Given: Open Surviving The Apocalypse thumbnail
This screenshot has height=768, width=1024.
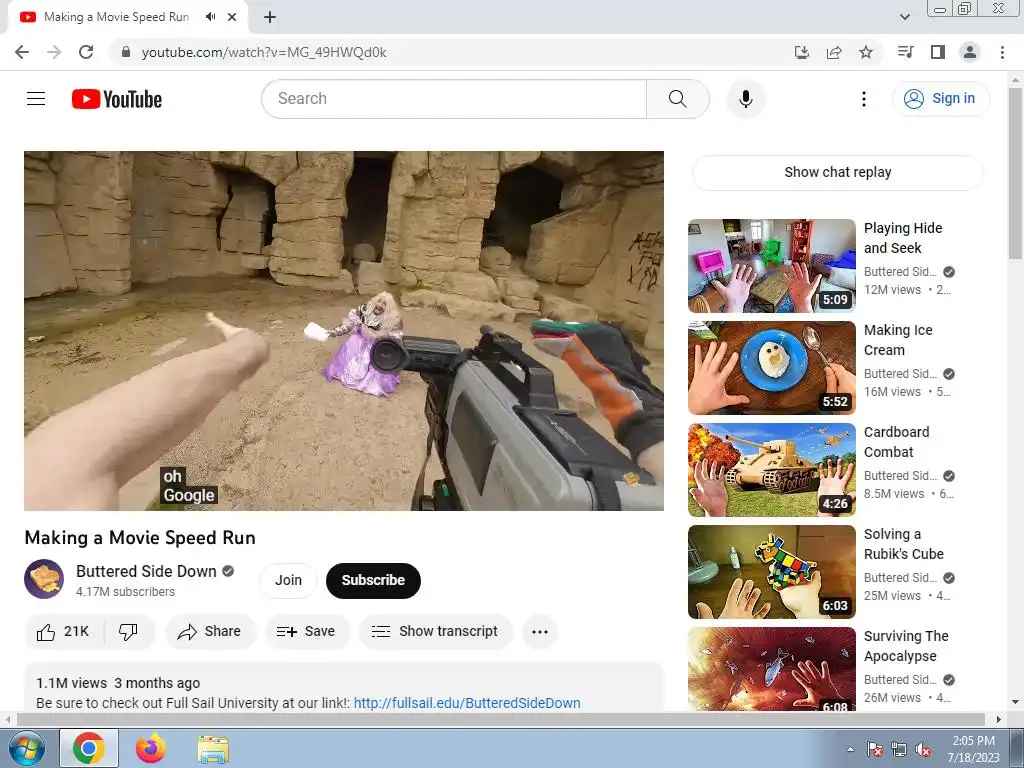Looking at the screenshot, I should click(772, 669).
